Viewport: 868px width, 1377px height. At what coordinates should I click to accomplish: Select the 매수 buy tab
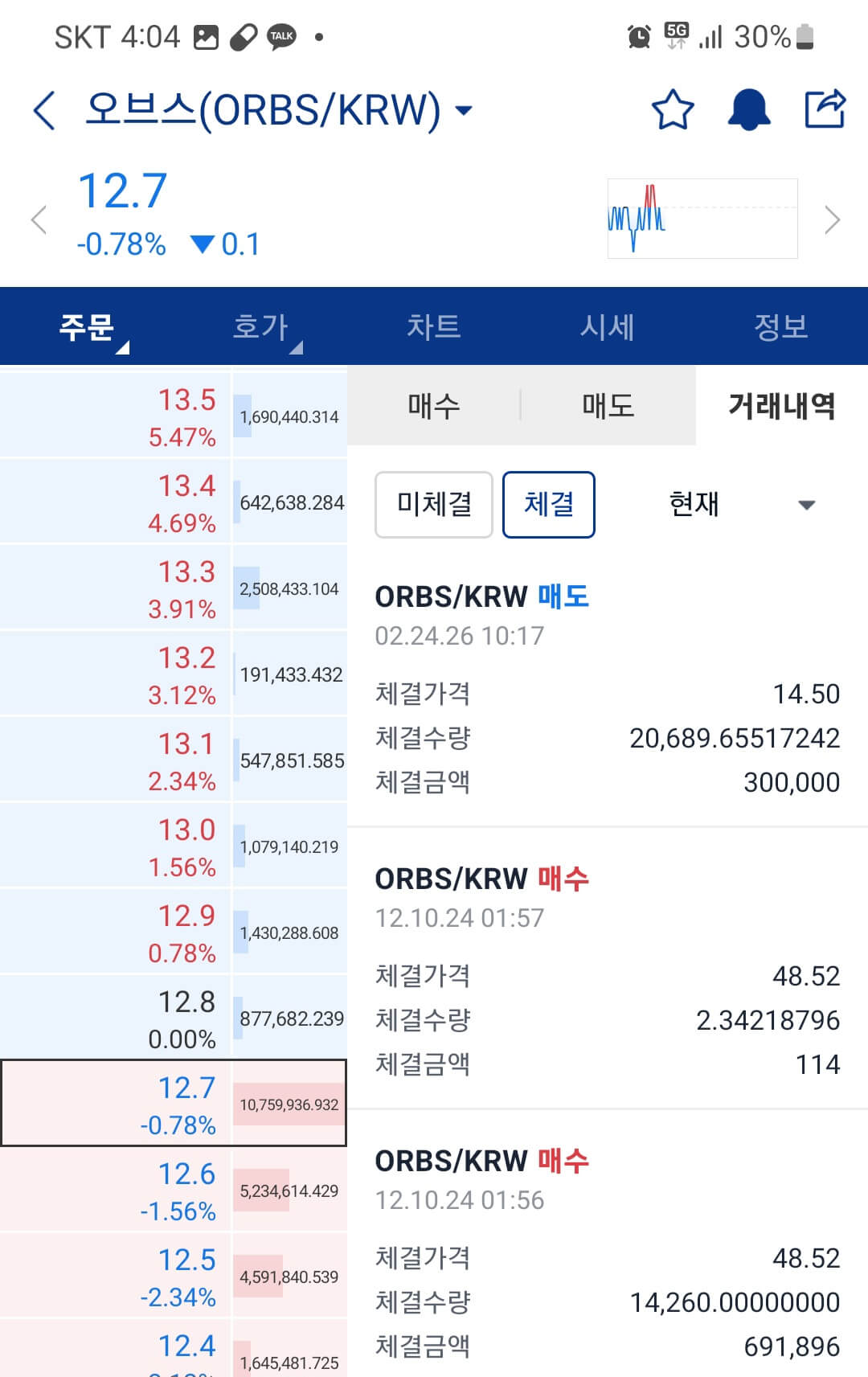click(434, 405)
